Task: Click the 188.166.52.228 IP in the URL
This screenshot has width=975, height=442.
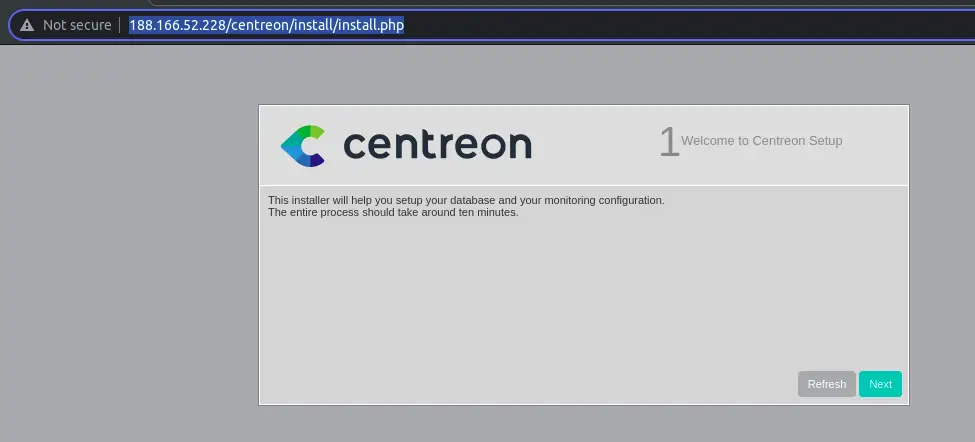Action: click(177, 25)
